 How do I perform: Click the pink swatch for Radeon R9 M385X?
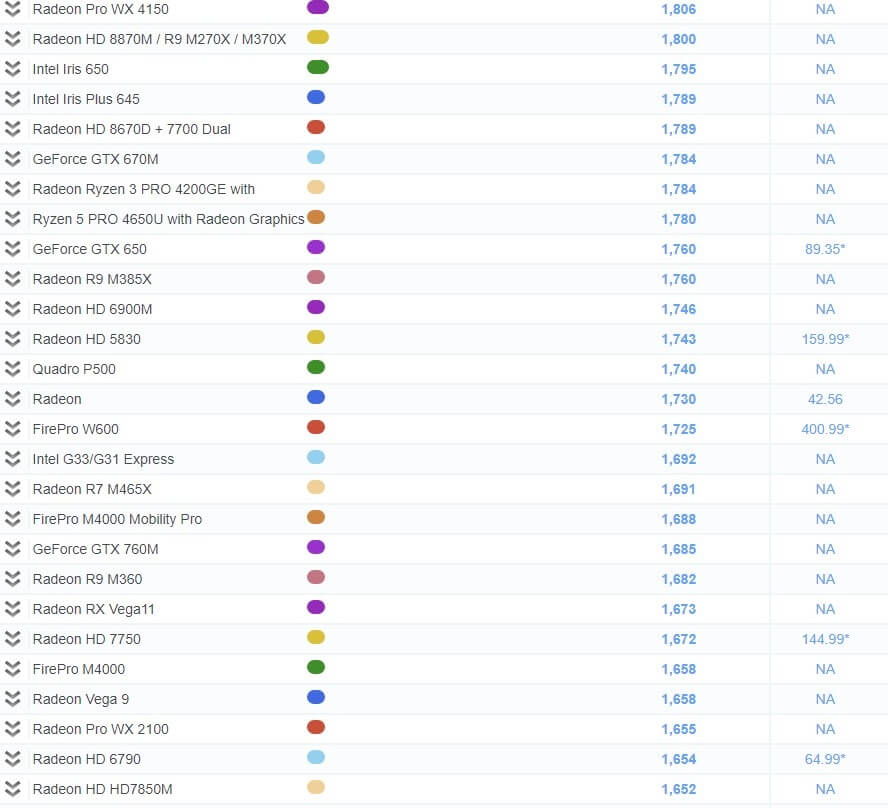(316, 277)
